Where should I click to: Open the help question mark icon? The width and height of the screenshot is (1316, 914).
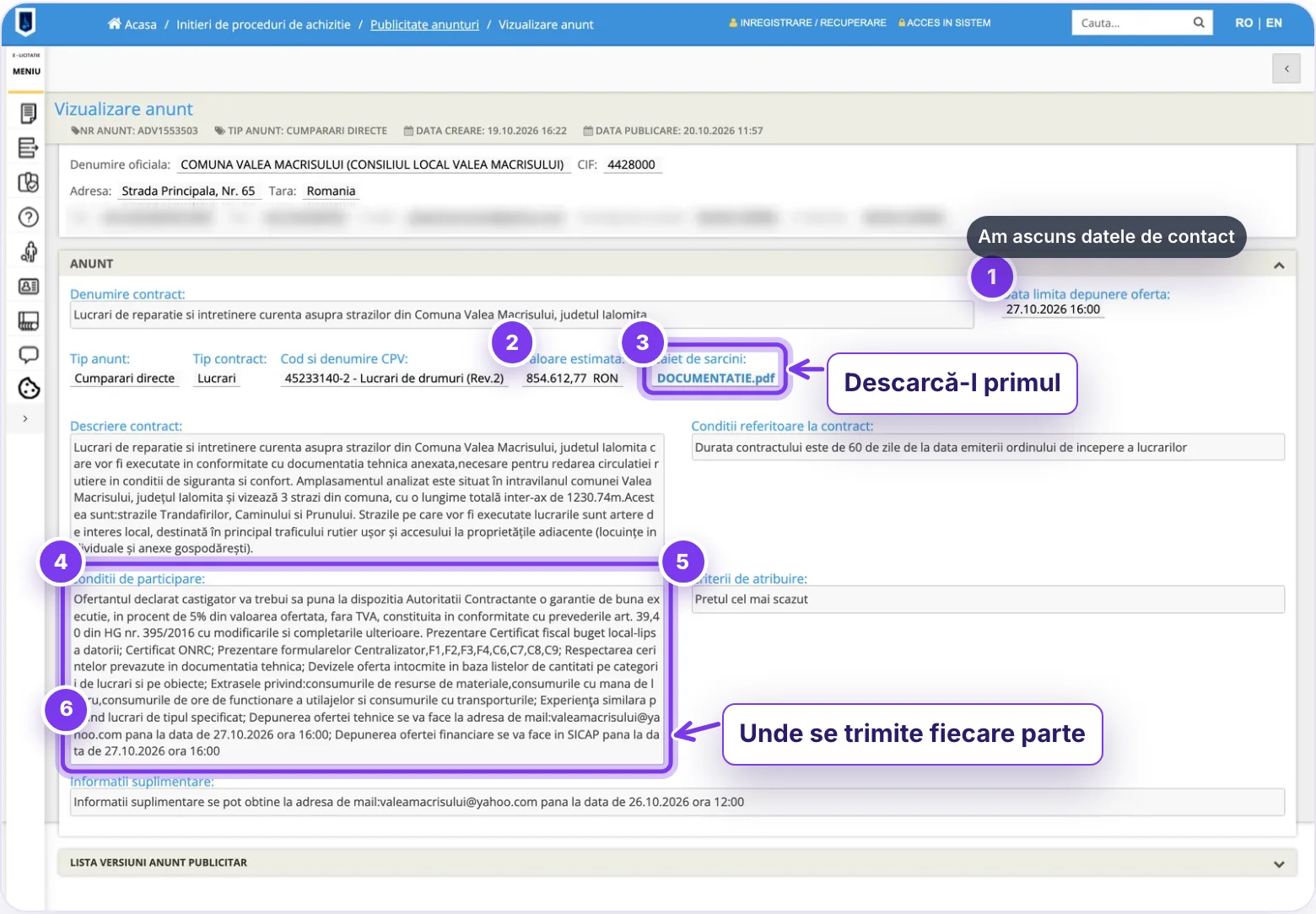[28, 218]
